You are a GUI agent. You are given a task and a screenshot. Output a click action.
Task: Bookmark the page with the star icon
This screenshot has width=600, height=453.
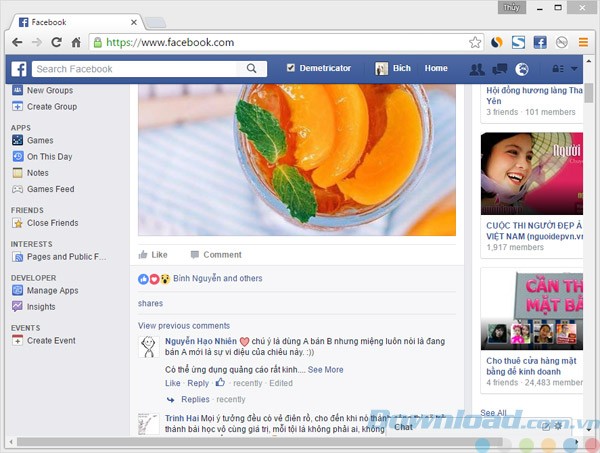(x=475, y=42)
